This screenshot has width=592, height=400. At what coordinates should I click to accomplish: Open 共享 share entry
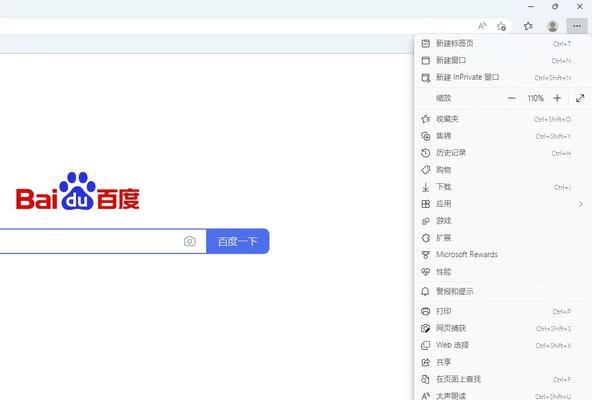[x=503, y=362]
